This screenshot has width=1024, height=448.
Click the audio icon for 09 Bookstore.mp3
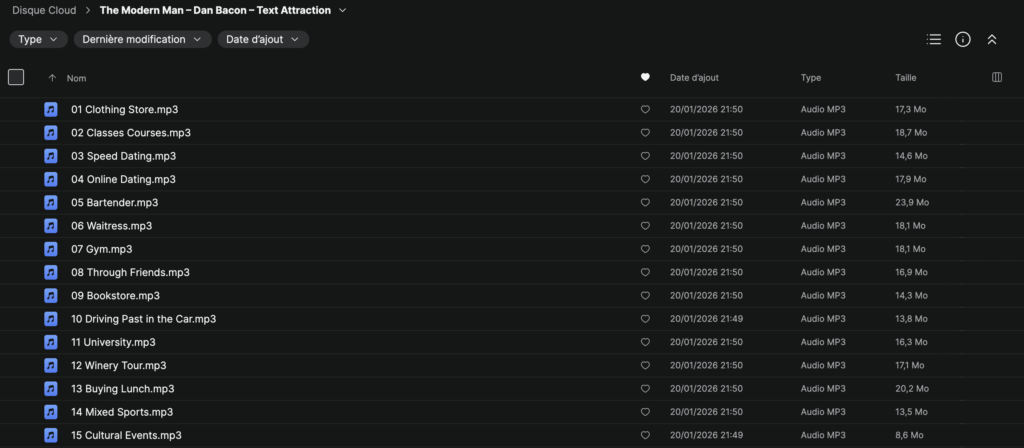click(x=51, y=295)
